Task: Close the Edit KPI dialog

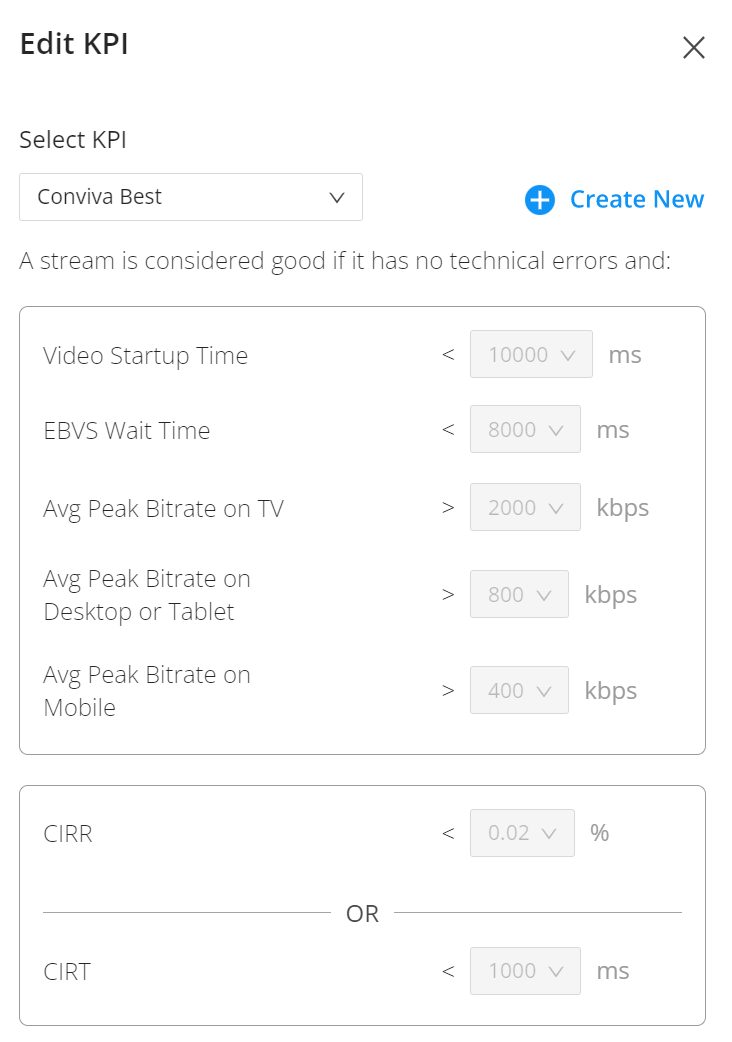Action: pos(693,47)
